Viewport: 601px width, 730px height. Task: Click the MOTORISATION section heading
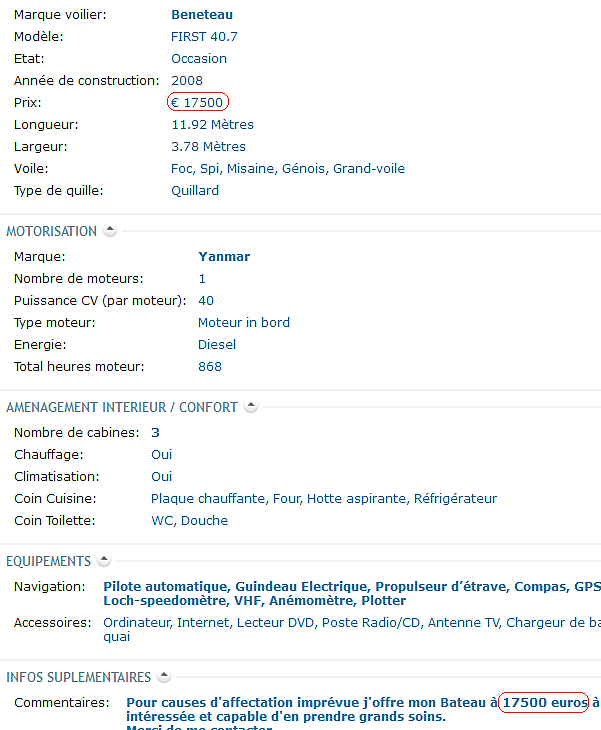(51, 231)
